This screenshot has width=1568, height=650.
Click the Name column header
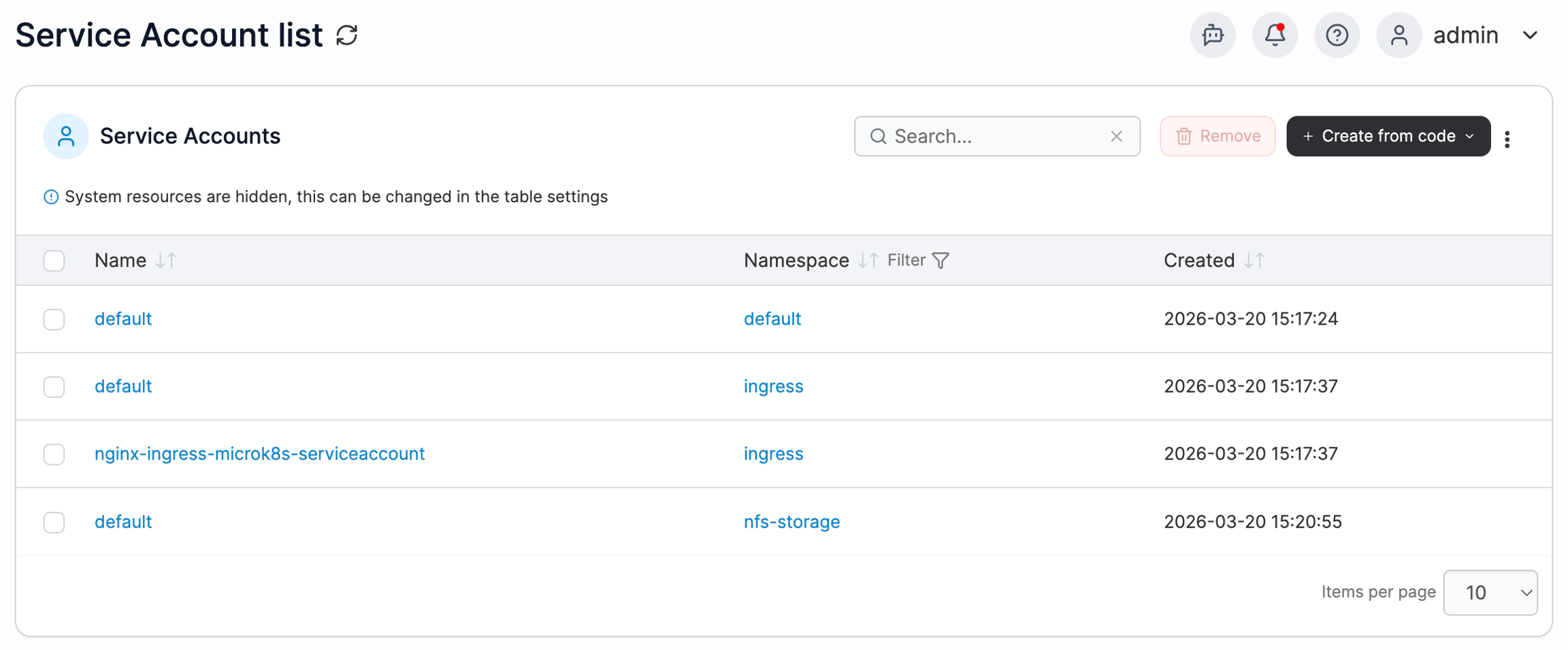pos(120,260)
